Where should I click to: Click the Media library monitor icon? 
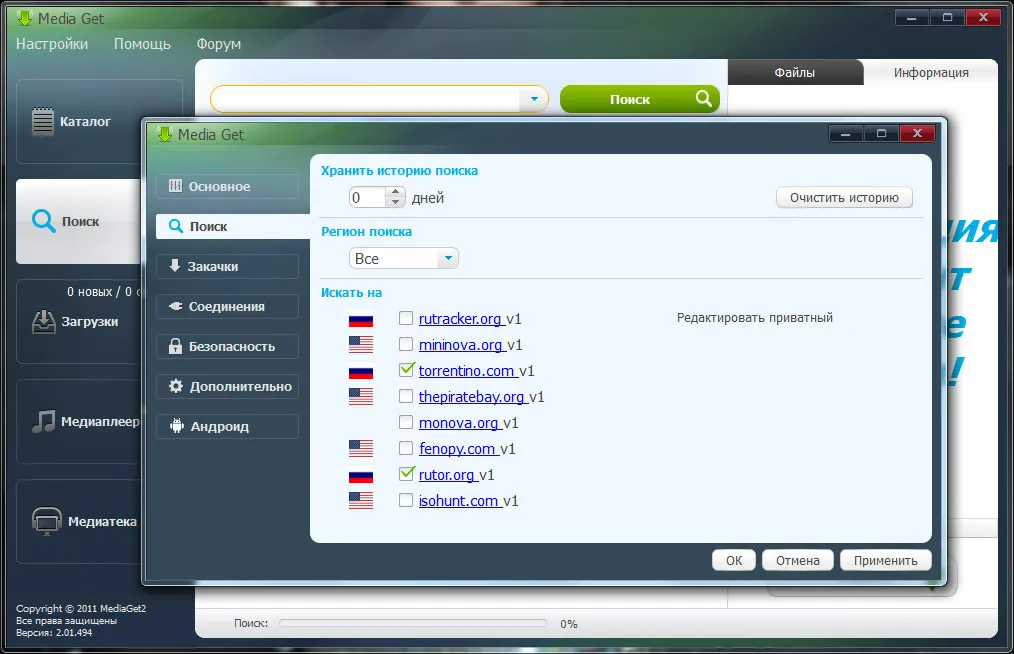47,521
